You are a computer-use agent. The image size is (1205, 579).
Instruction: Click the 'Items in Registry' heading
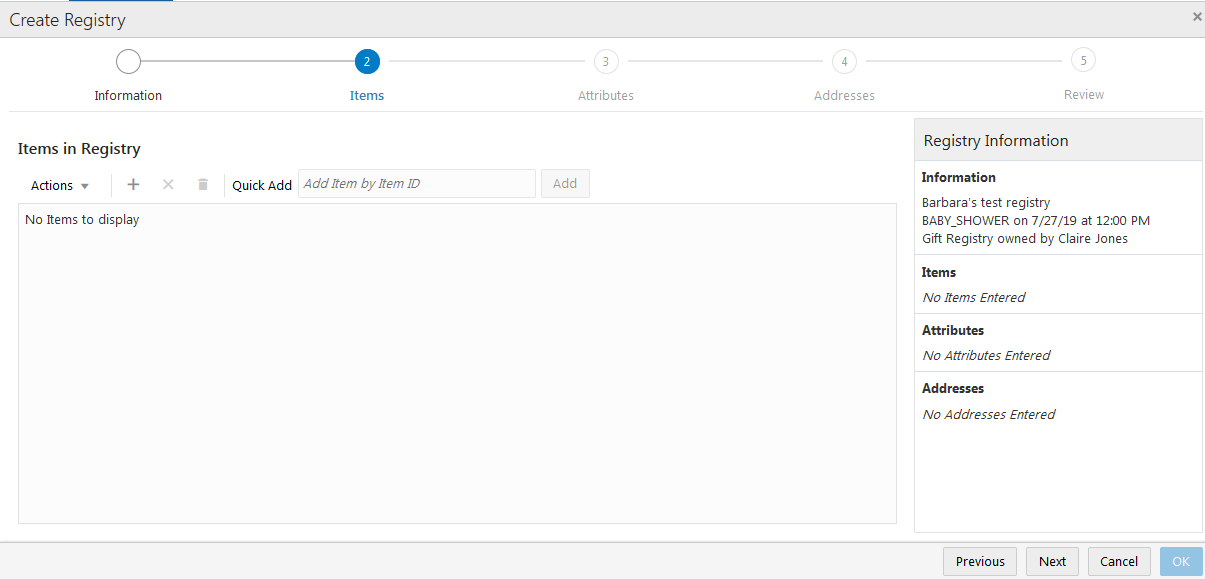coord(79,149)
